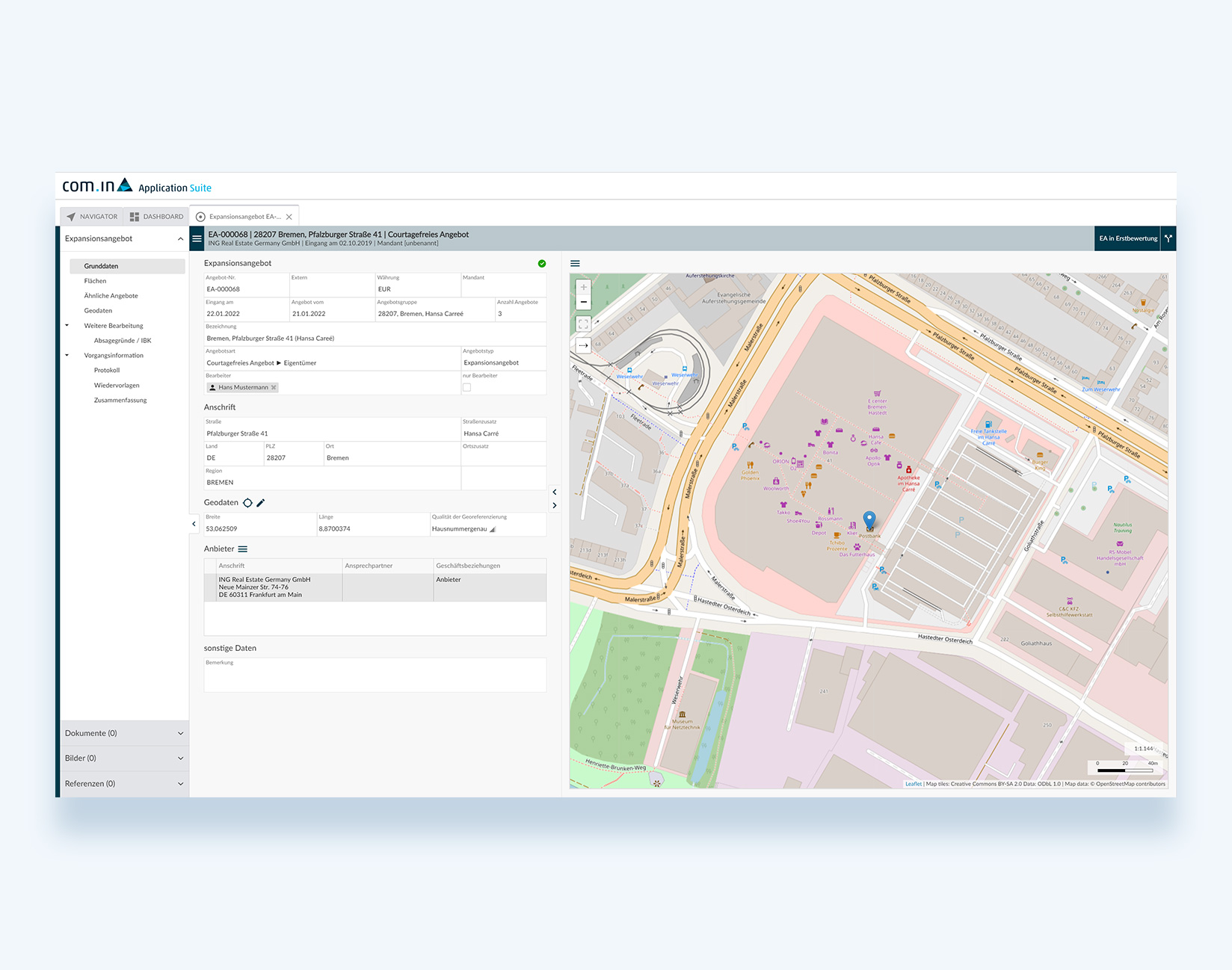
Task: Open the Anbieter list menu icon
Action: (x=243, y=549)
